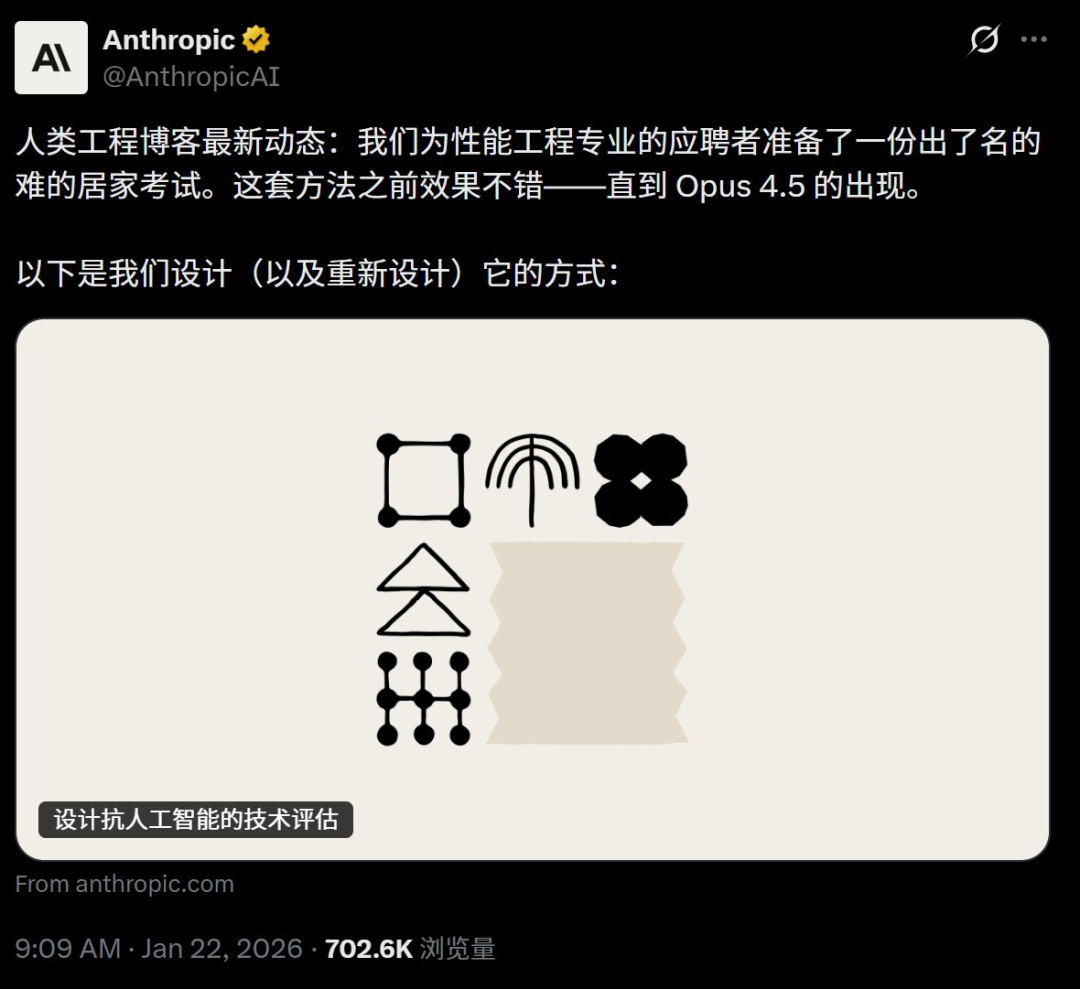
Task: Open the From anthropic.com source link
Action: 125,884
